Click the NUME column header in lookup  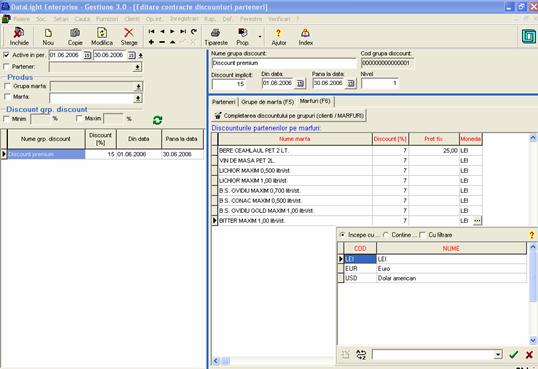pos(451,248)
